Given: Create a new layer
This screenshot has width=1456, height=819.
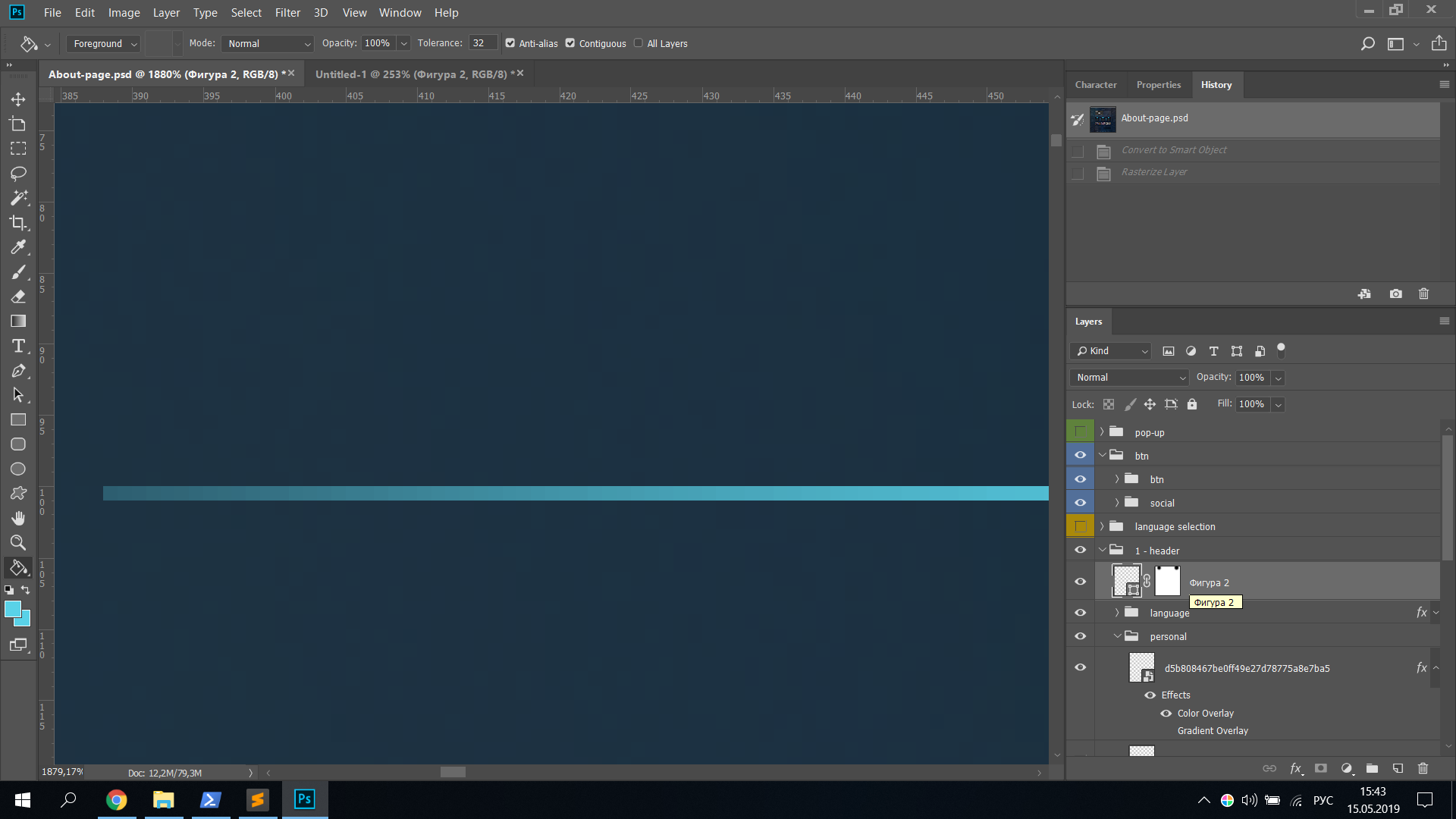Looking at the screenshot, I should (1398, 768).
